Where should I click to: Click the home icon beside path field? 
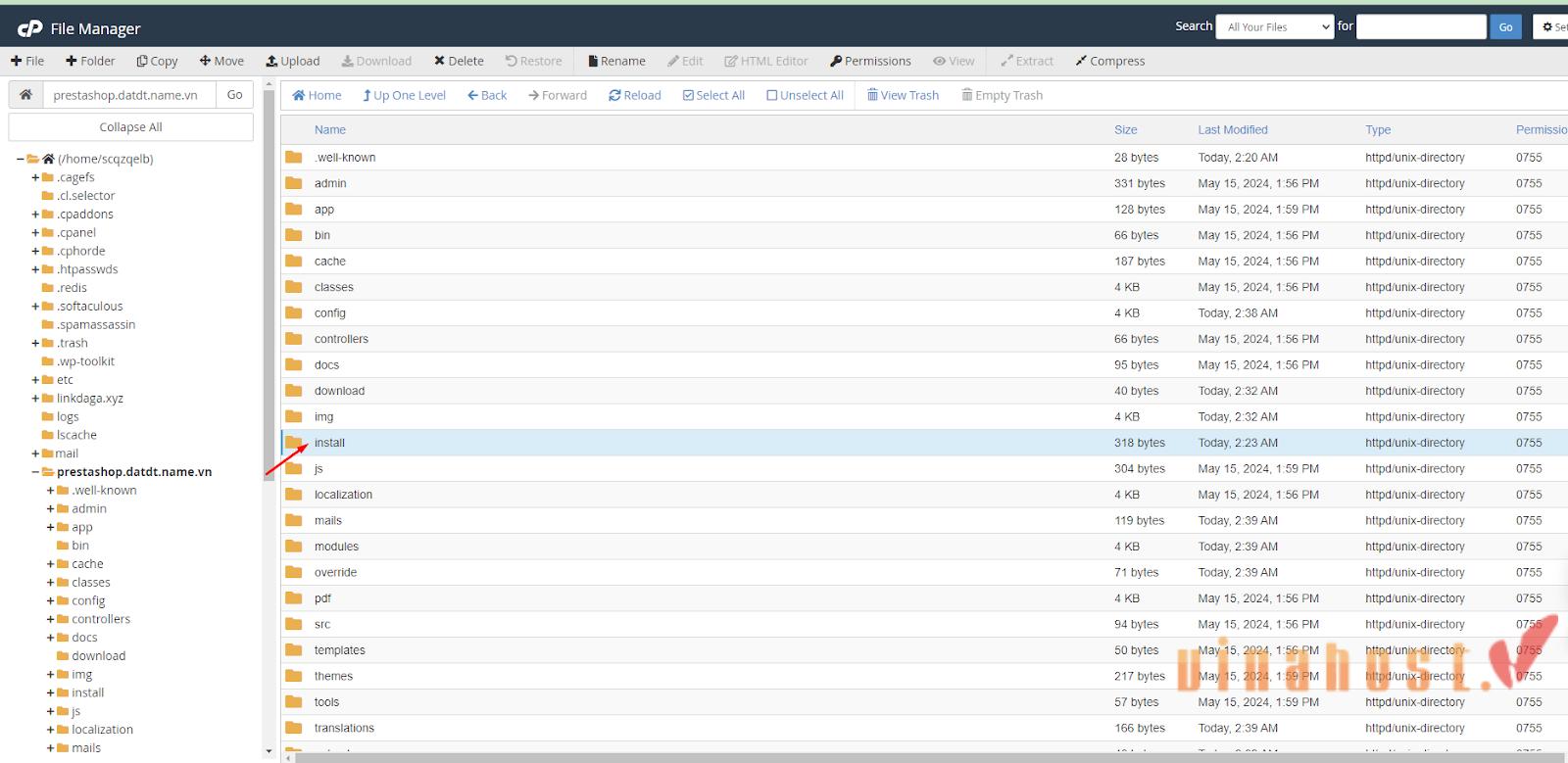(x=26, y=95)
